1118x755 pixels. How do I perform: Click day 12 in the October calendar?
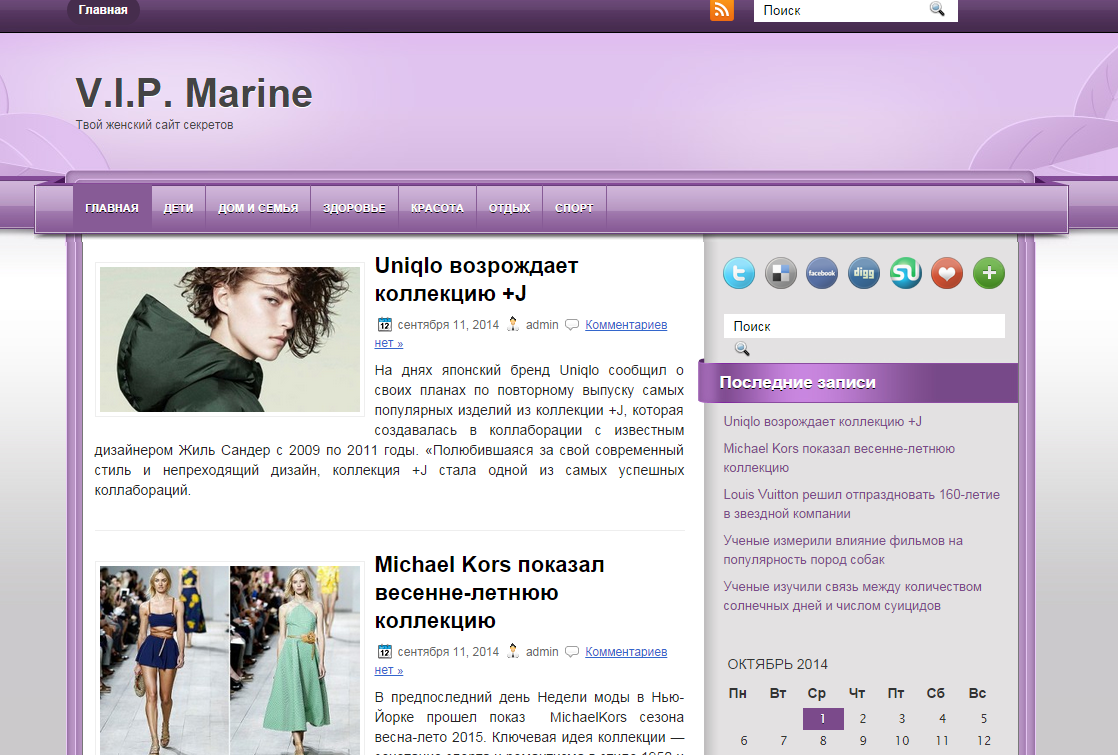pyautogui.click(x=984, y=741)
